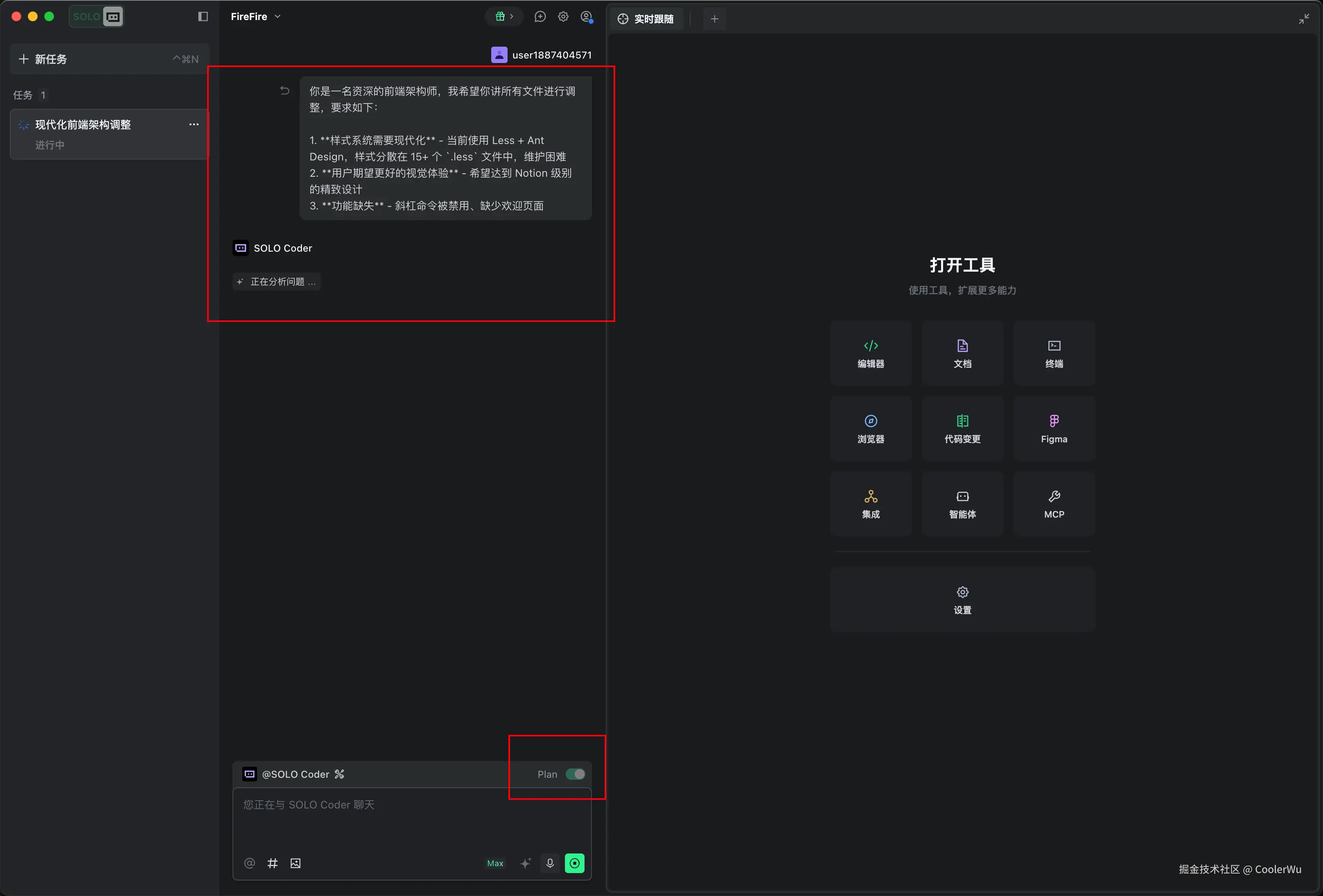Open the MCP tool tile
Image resolution: width=1323 pixels, height=896 pixels.
click(1054, 504)
